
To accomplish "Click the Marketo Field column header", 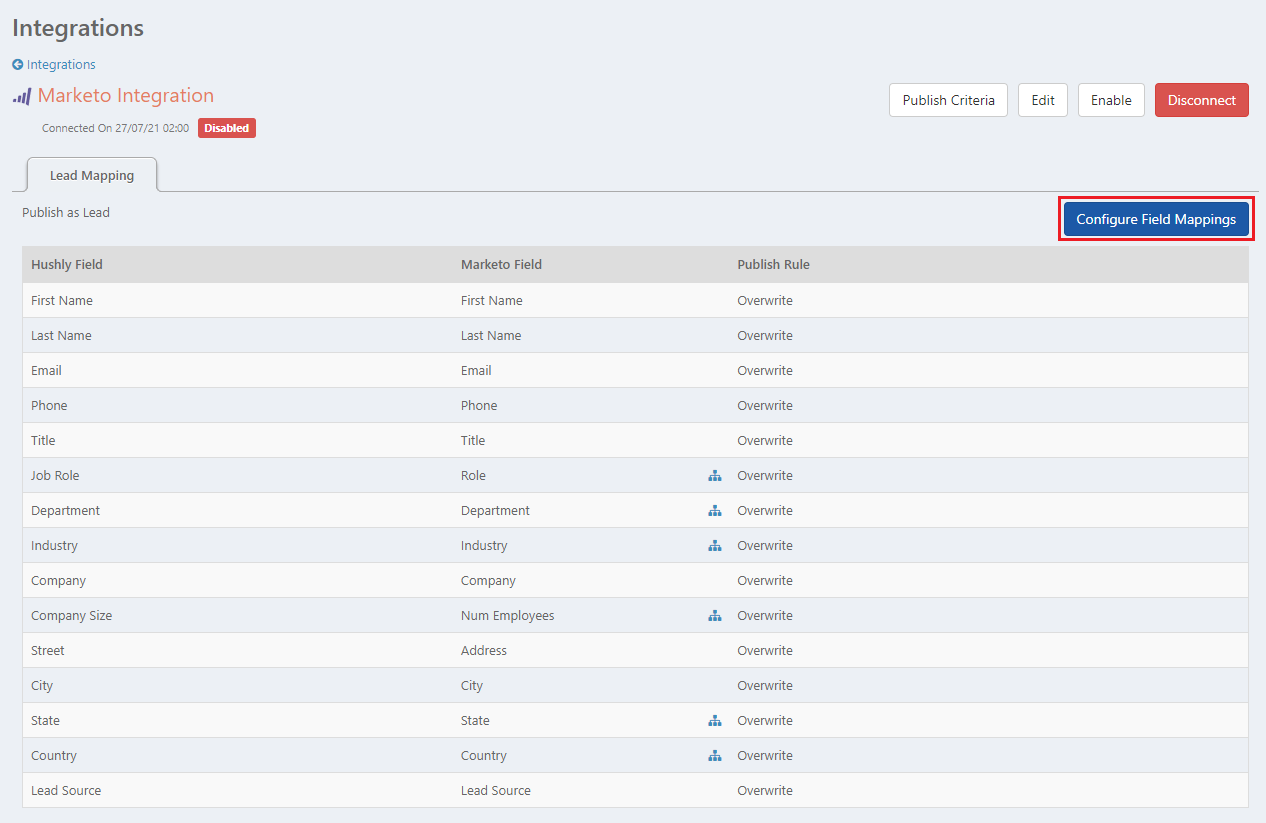I will point(501,265).
